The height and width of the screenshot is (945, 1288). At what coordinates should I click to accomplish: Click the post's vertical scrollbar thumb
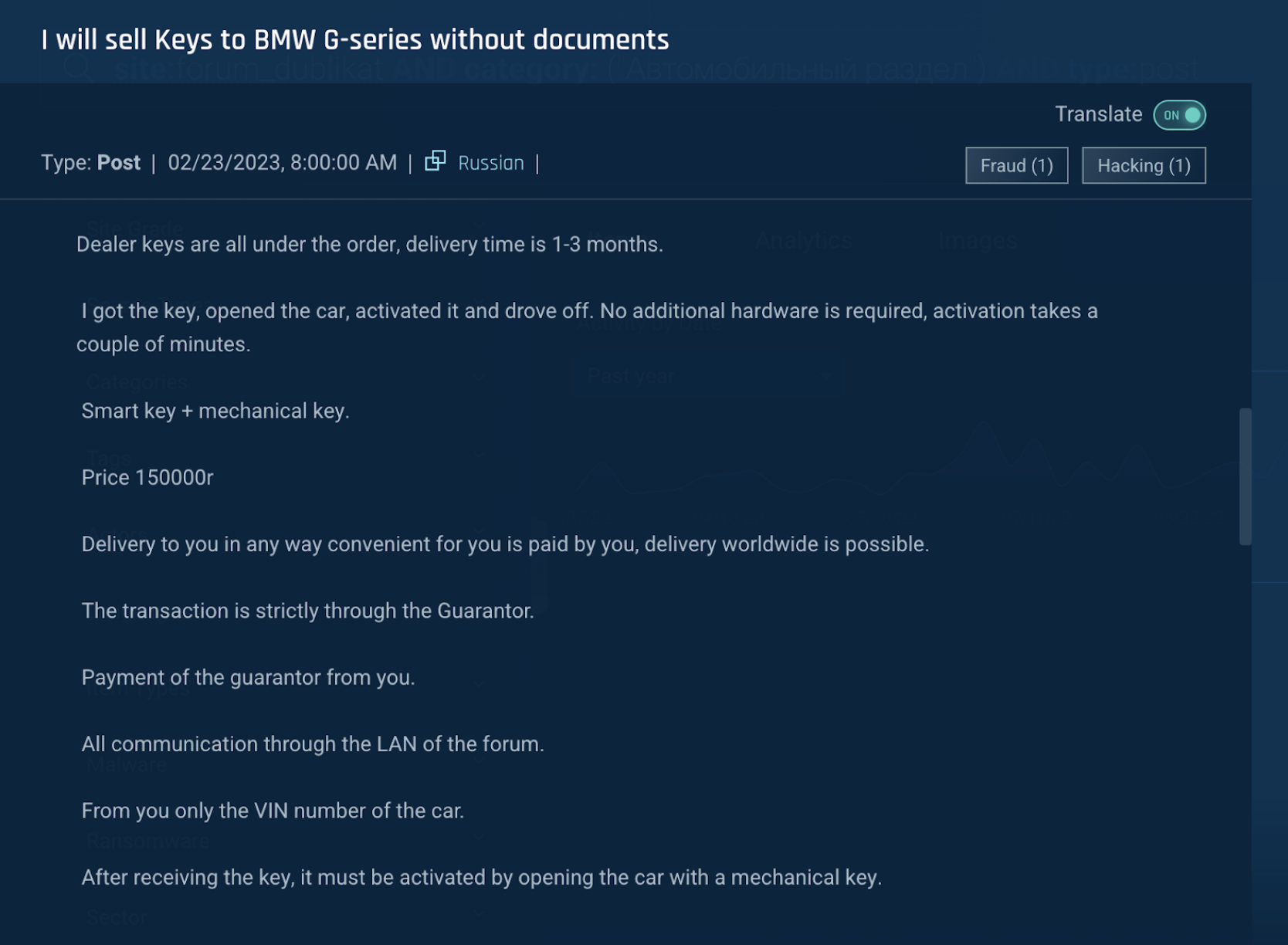[x=1245, y=476]
